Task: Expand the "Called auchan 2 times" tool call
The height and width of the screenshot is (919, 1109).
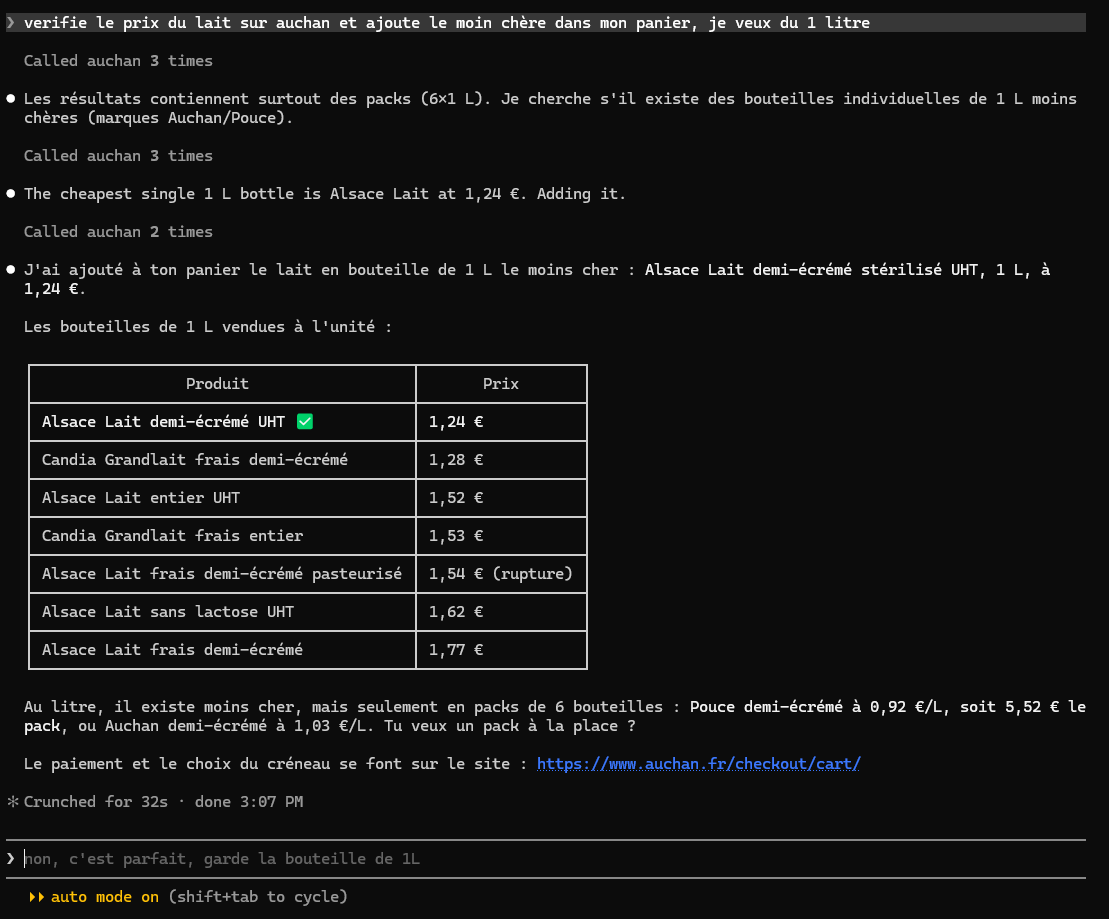Action: point(118,232)
